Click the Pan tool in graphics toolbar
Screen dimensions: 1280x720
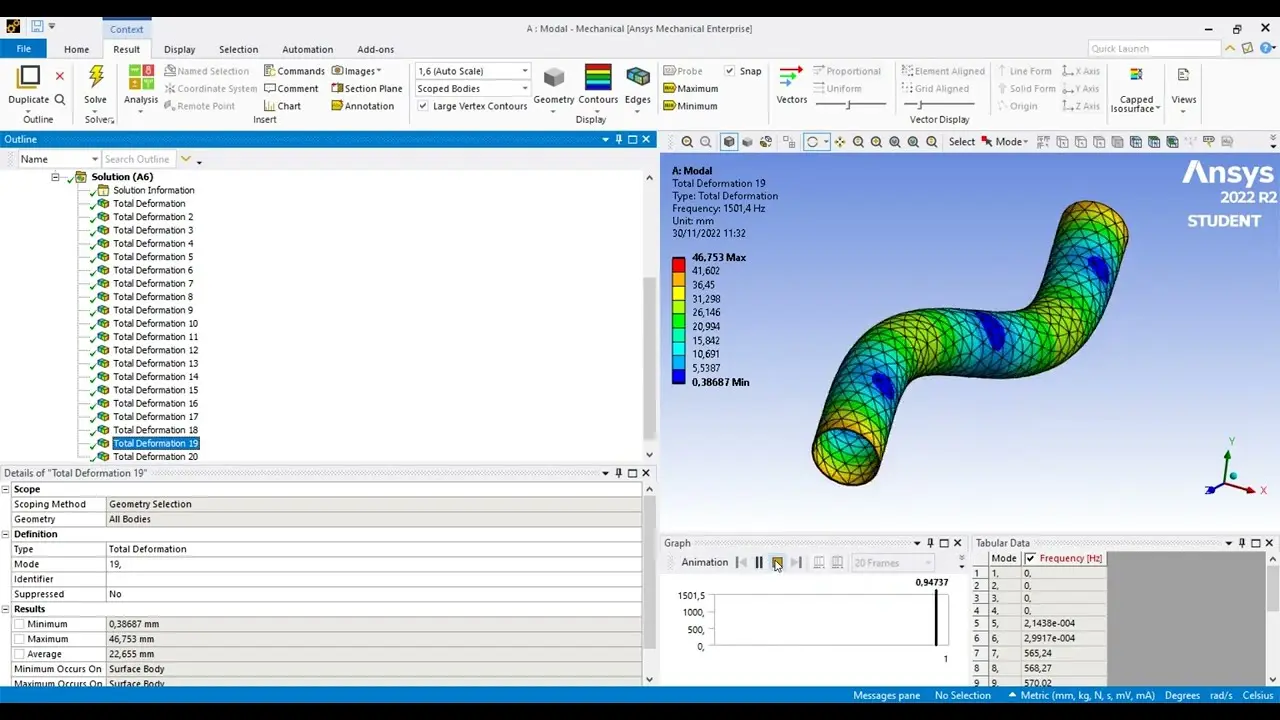click(x=839, y=142)
